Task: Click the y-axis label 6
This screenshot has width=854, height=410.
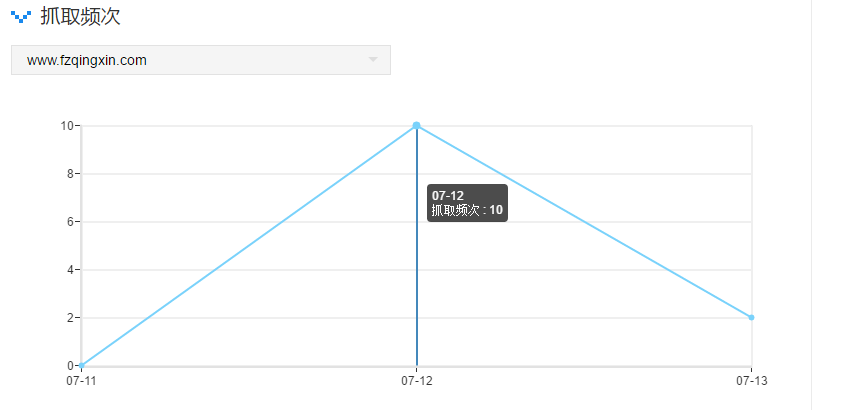Action: pyautogui.click(x=70, y=222)
